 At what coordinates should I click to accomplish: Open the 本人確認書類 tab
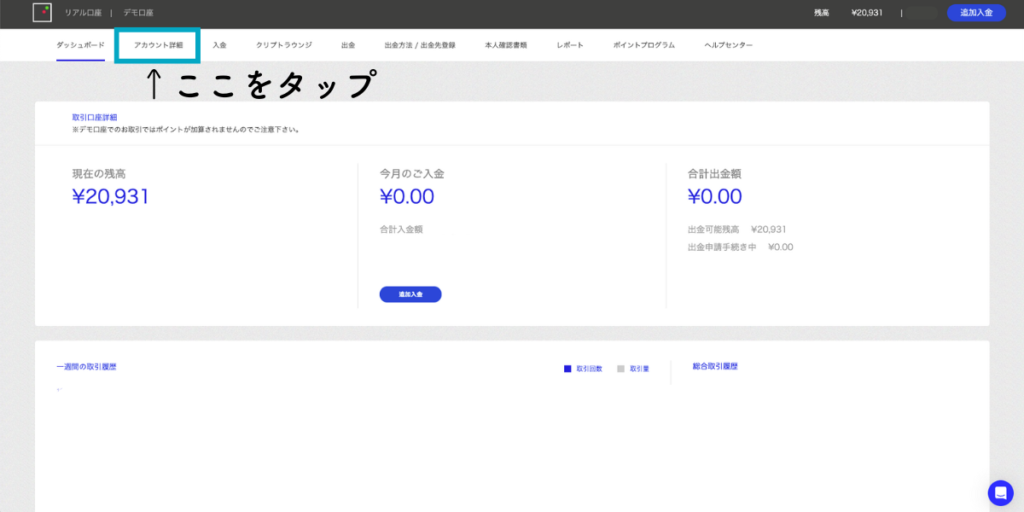pos(506,45)
